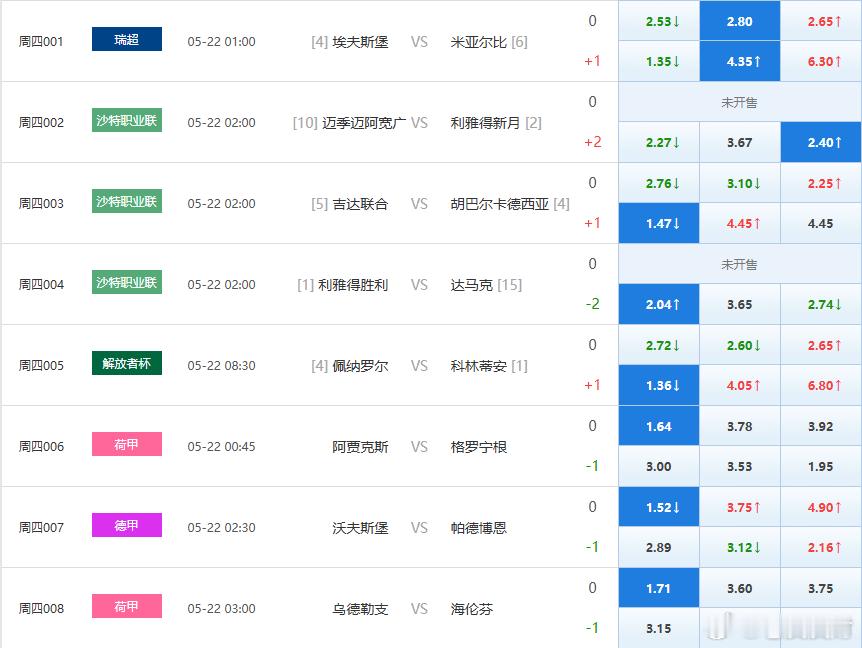Open team page for 米亚尔比

pos(478,42)
